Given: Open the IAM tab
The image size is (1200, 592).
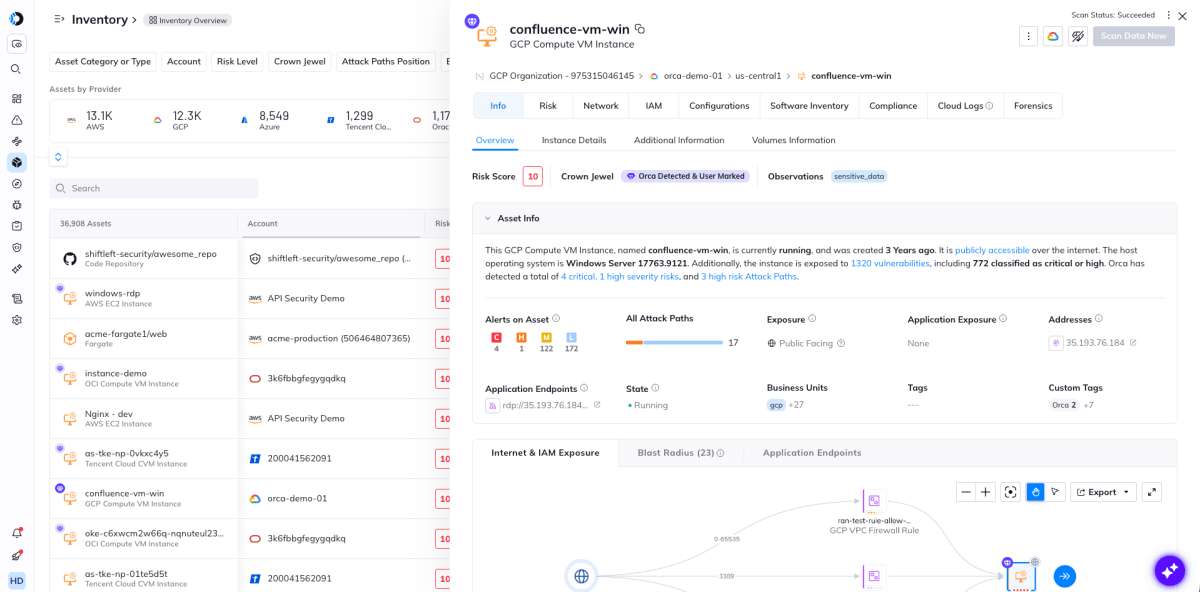Looking at the screenshot, I should 654,105.
